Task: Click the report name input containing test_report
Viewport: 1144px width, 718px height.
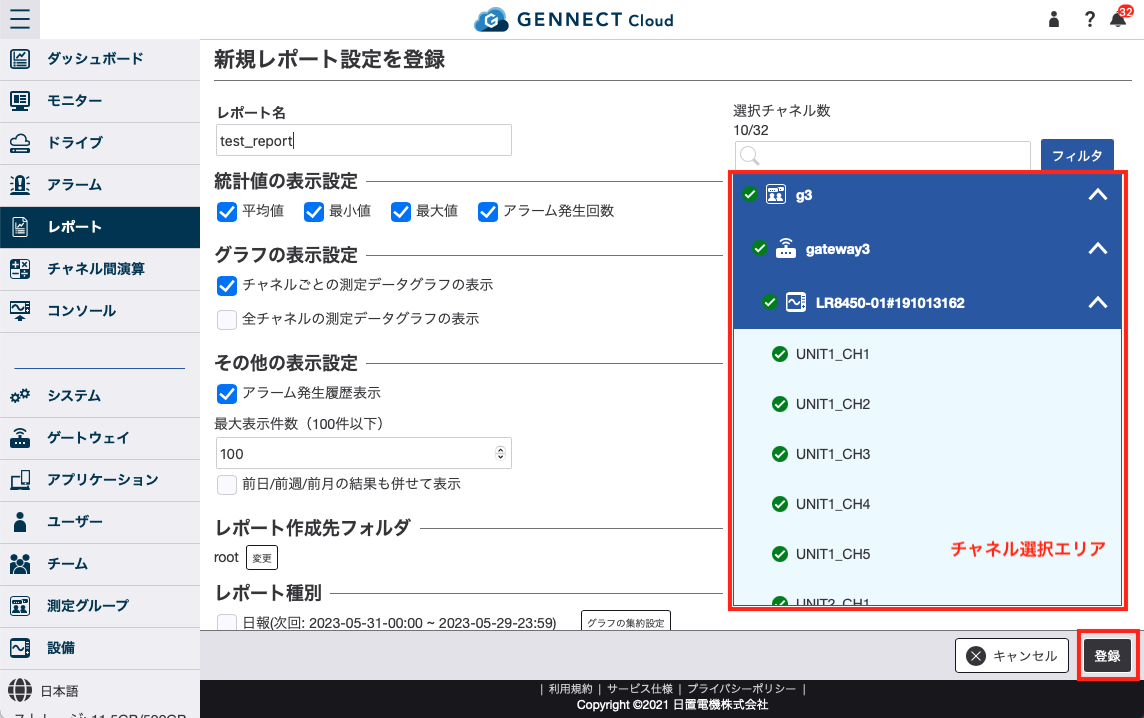Action: coord(363,139)
